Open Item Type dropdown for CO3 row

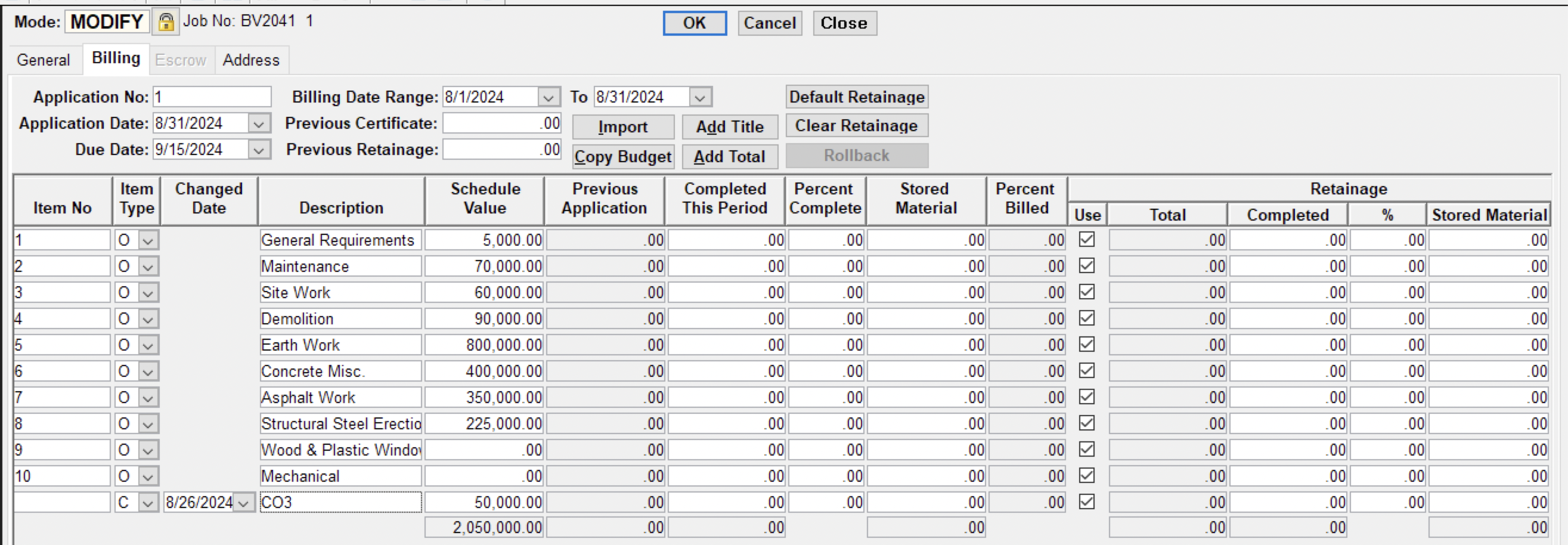click(x=148, y=503)
